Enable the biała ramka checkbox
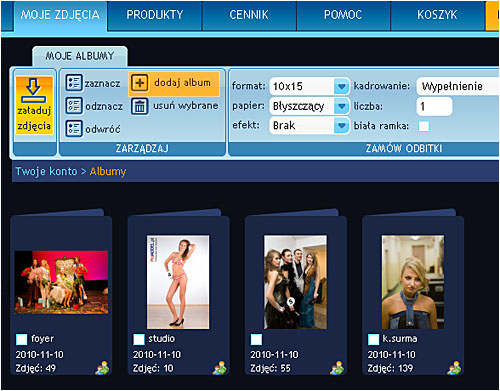 (424, 126)
